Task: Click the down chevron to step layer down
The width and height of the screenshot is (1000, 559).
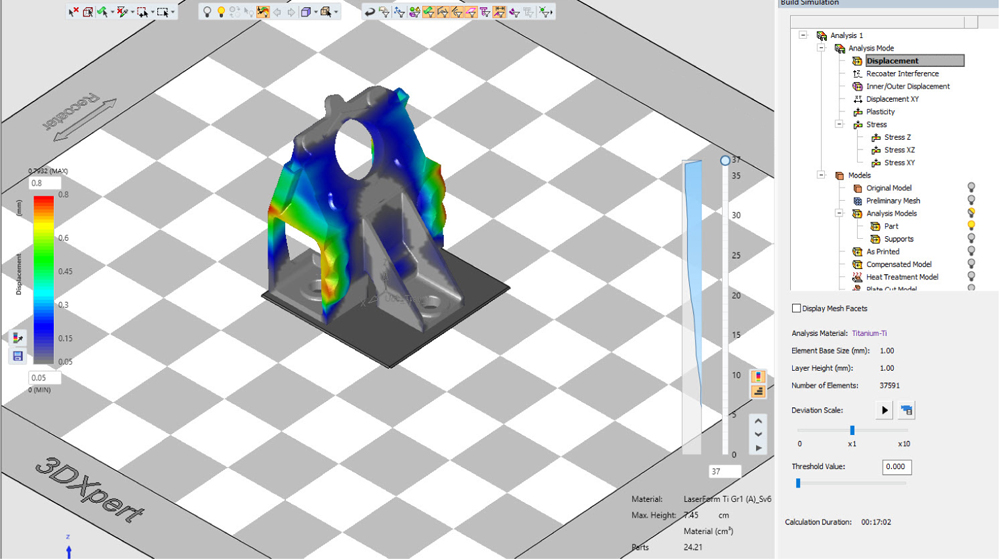Action: pos(758,434)
